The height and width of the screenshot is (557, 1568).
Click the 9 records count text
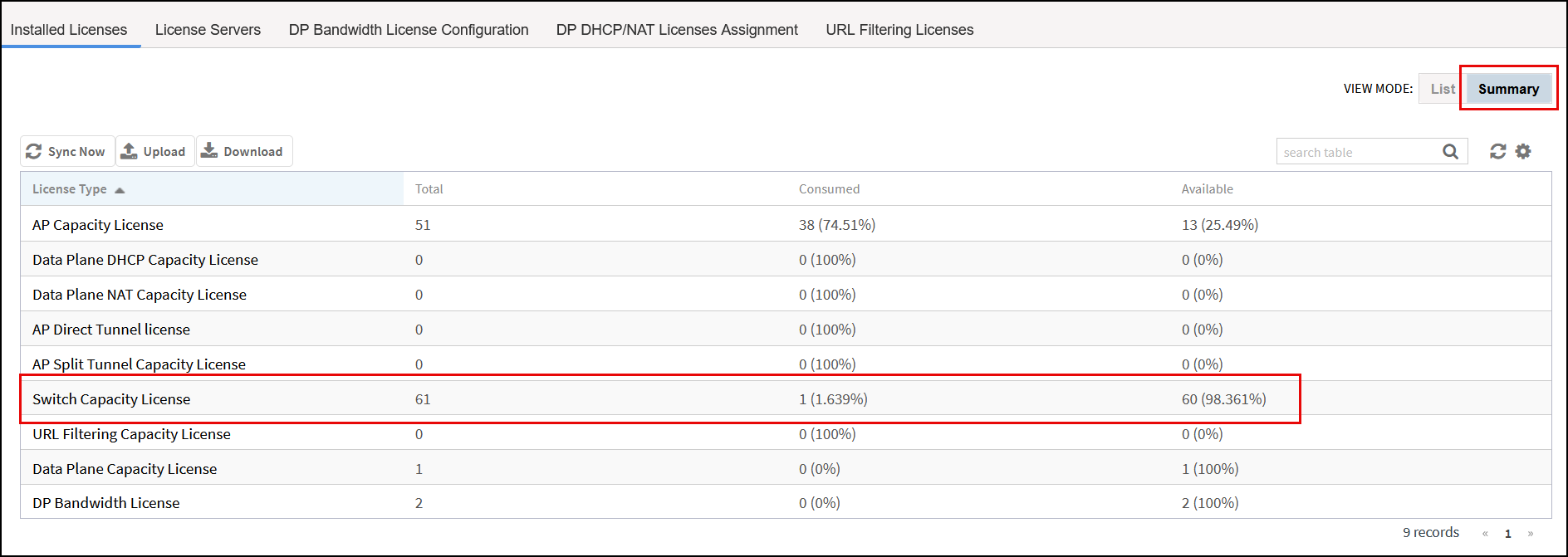click(1430, 532)
